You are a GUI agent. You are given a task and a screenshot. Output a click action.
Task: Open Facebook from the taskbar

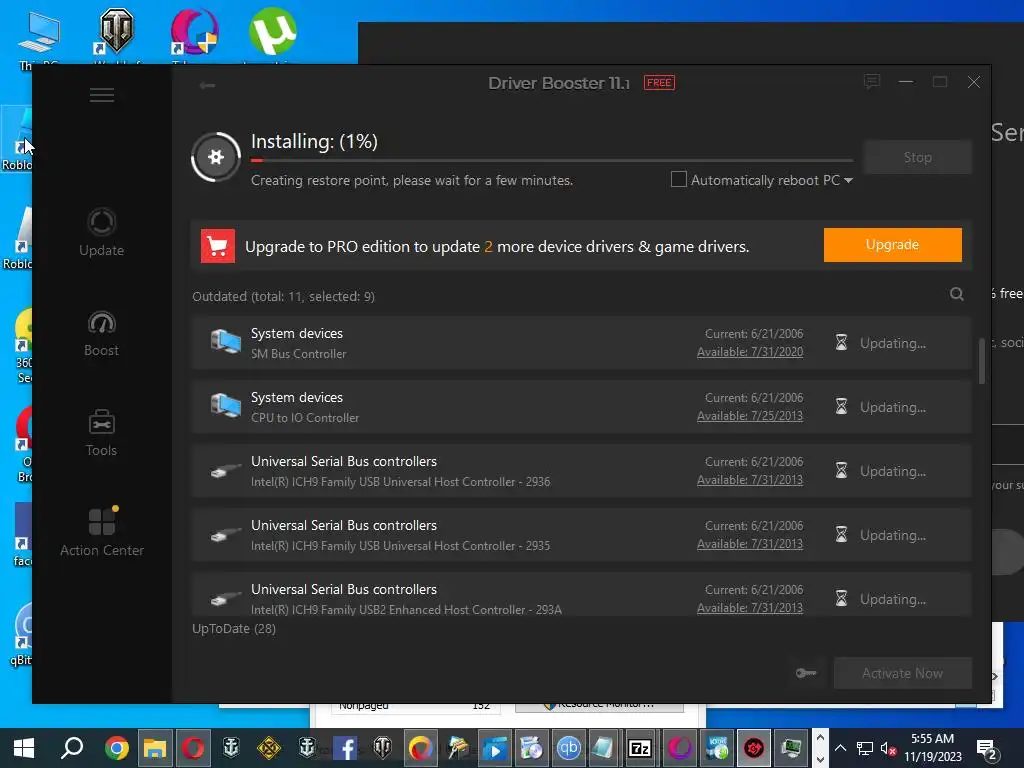(345, 748)
